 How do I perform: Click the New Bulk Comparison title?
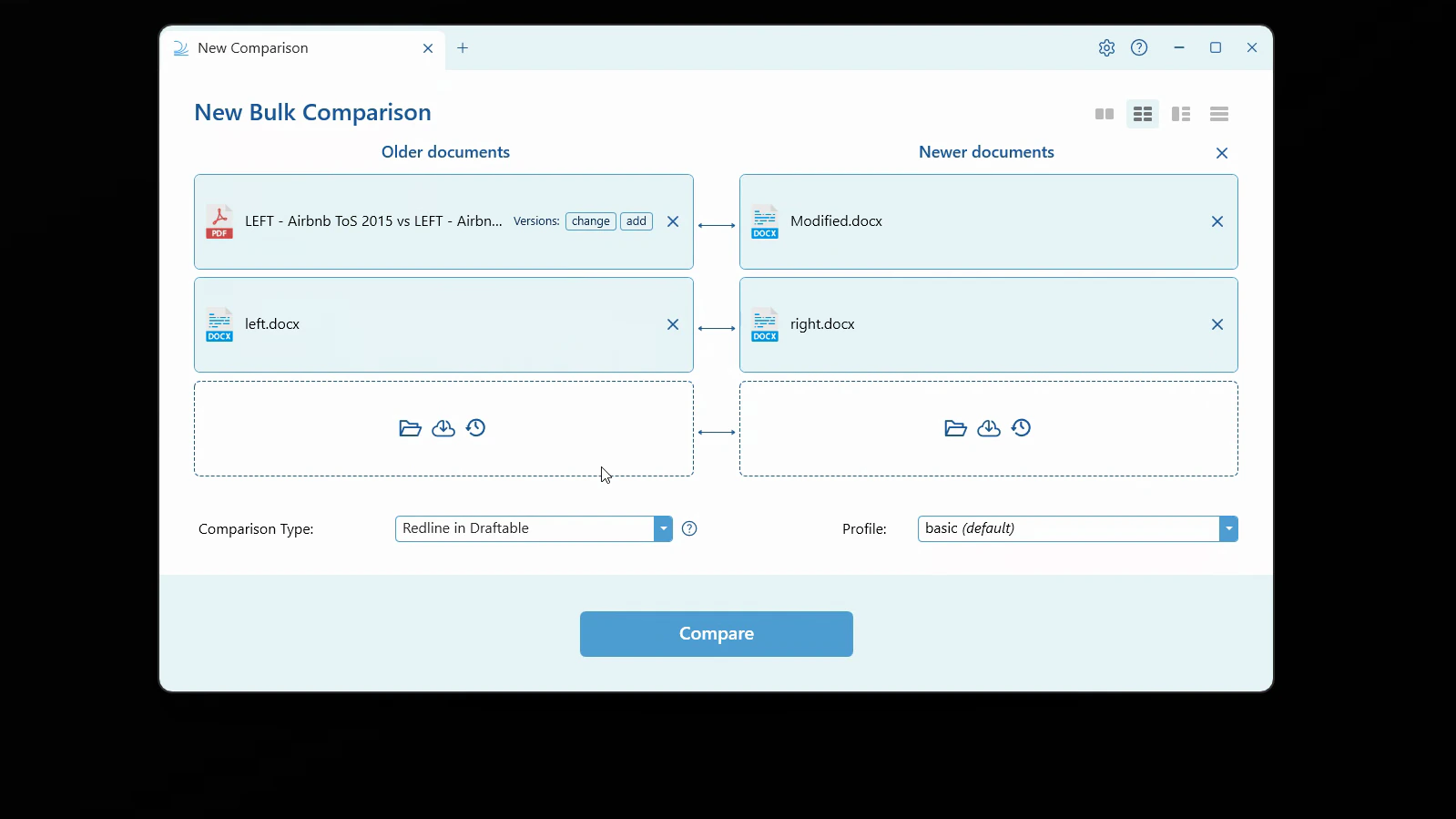coord(312,112)
